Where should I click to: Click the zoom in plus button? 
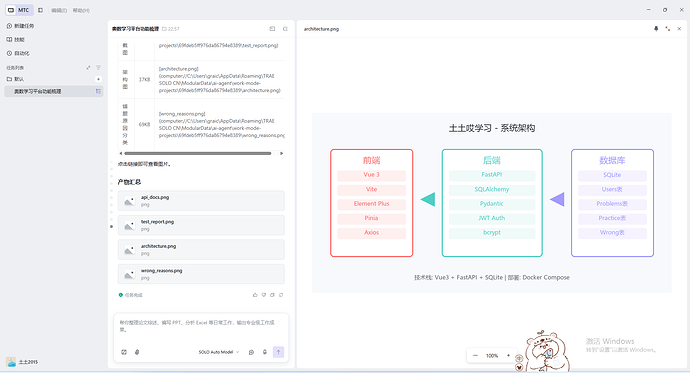(x=508, y=356)
